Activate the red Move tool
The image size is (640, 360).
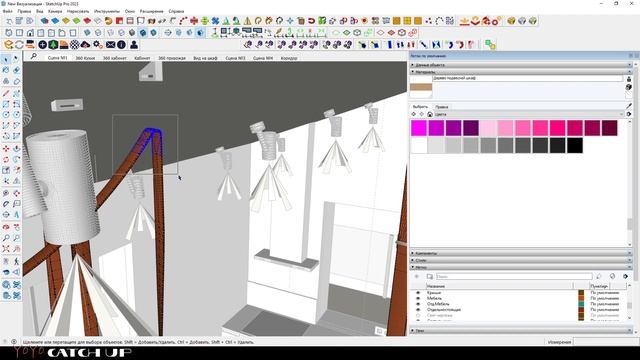click(6, 149)
